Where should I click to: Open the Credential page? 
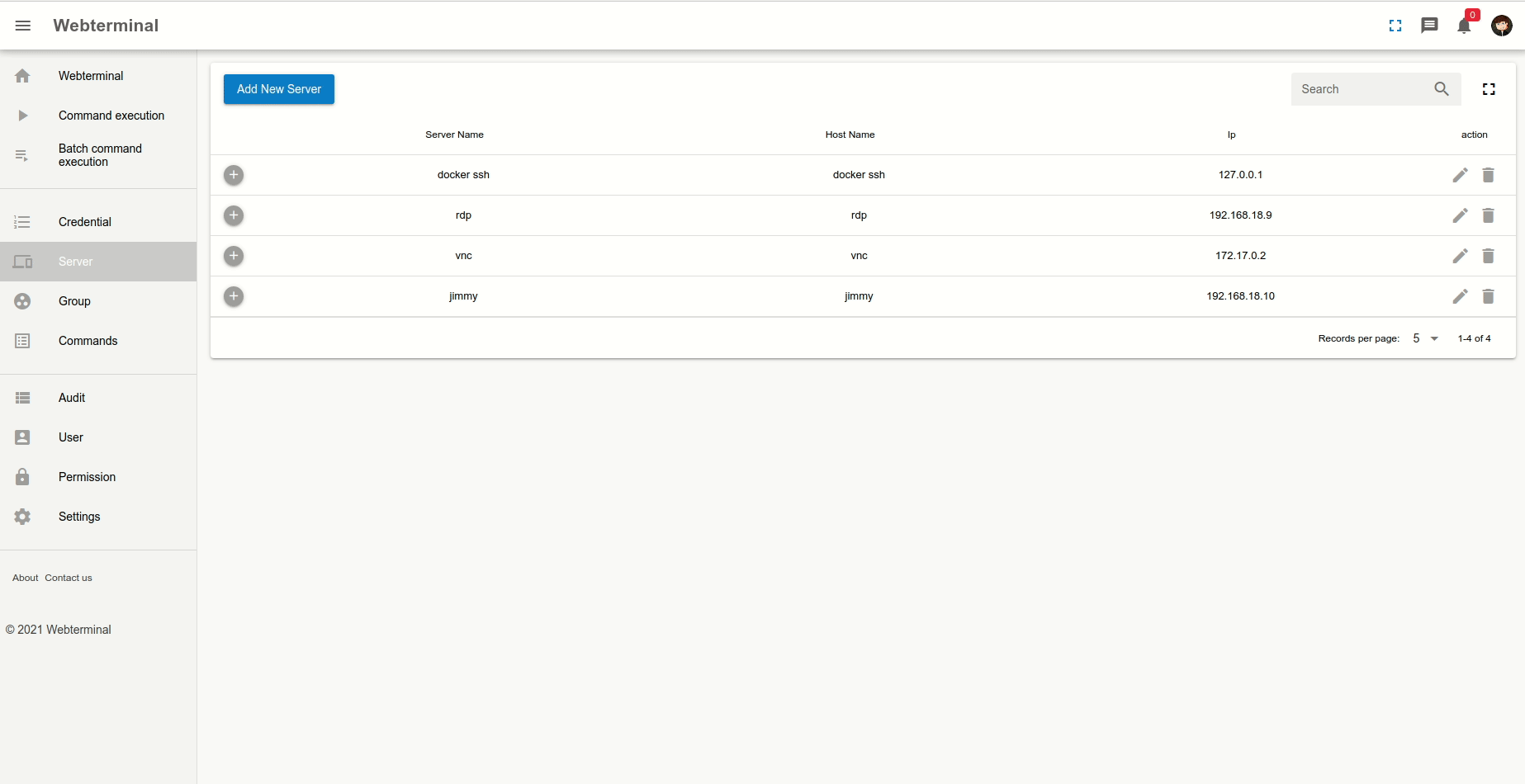click(x=98, y=222)
